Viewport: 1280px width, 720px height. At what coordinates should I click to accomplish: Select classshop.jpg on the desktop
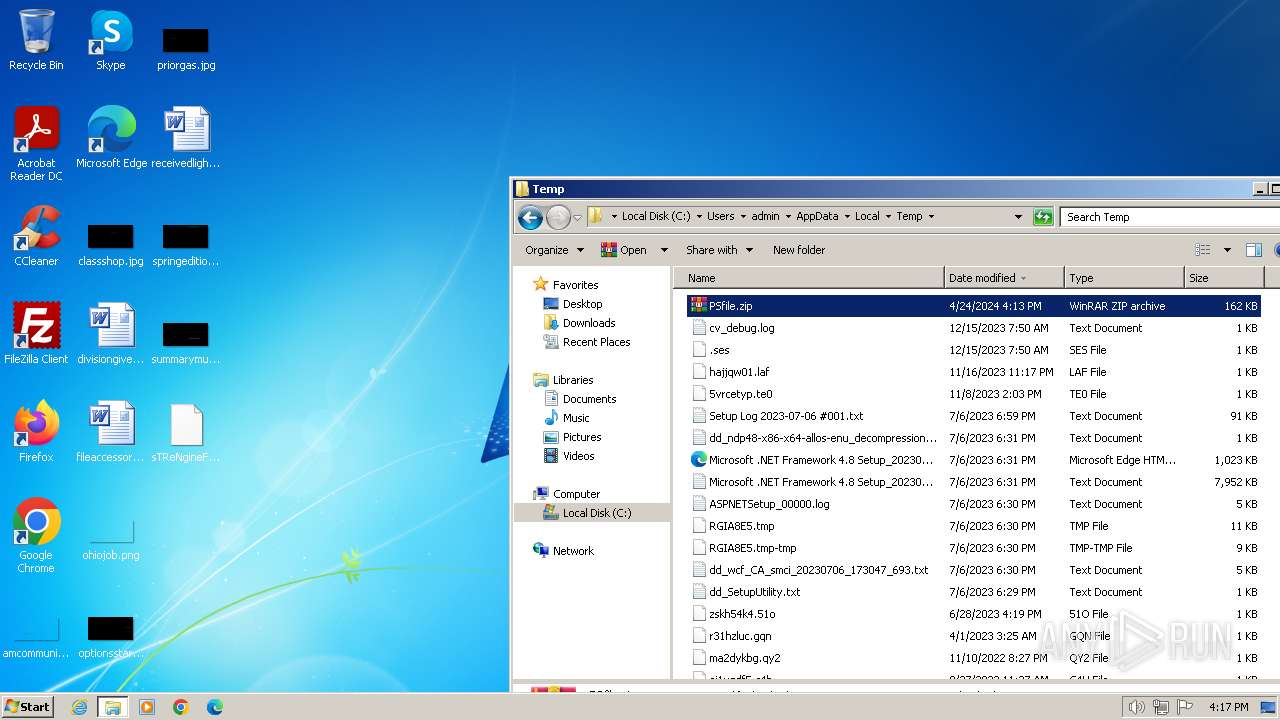(x=111, y=245)
